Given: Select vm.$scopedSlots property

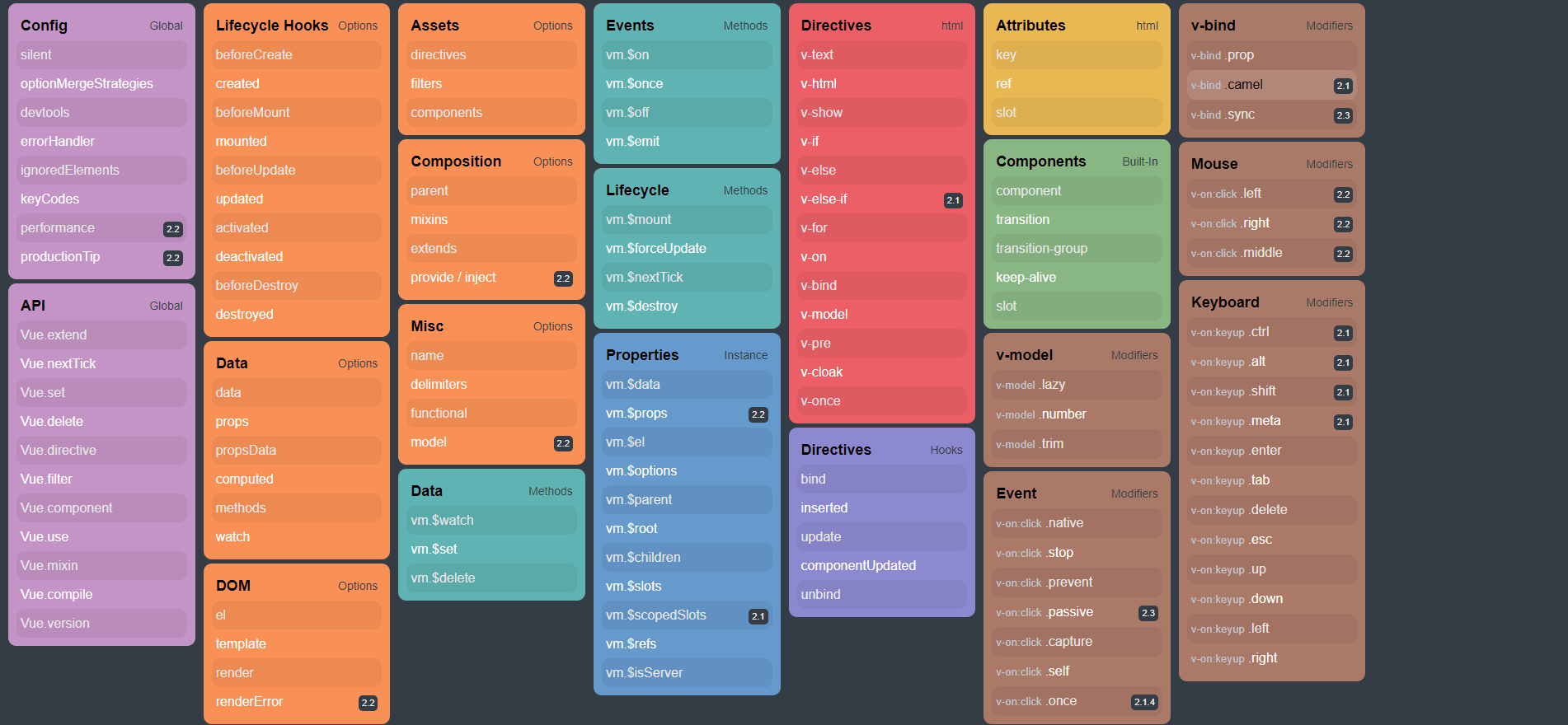Looking at the screenshot, I should pos(687,615).
